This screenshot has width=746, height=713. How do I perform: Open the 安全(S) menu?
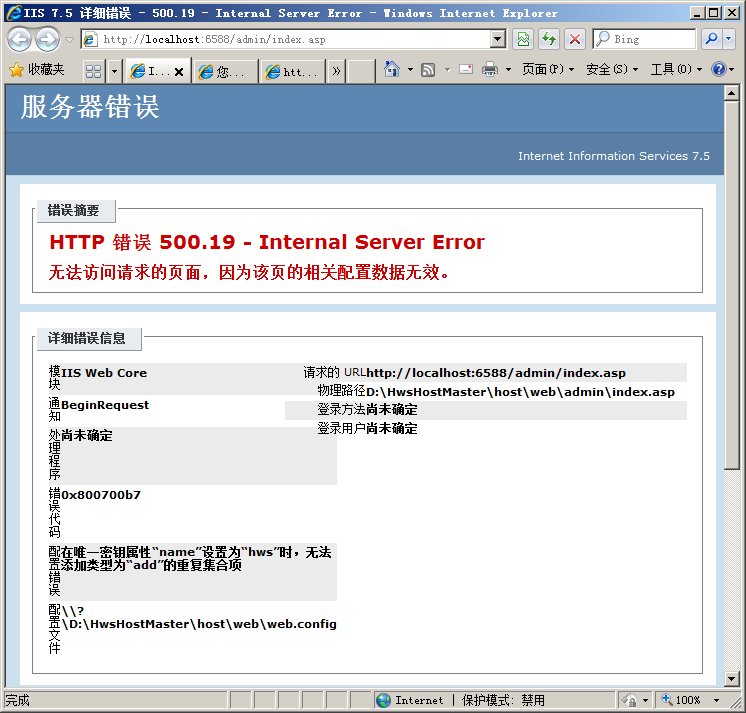click(x=612, y=70)
